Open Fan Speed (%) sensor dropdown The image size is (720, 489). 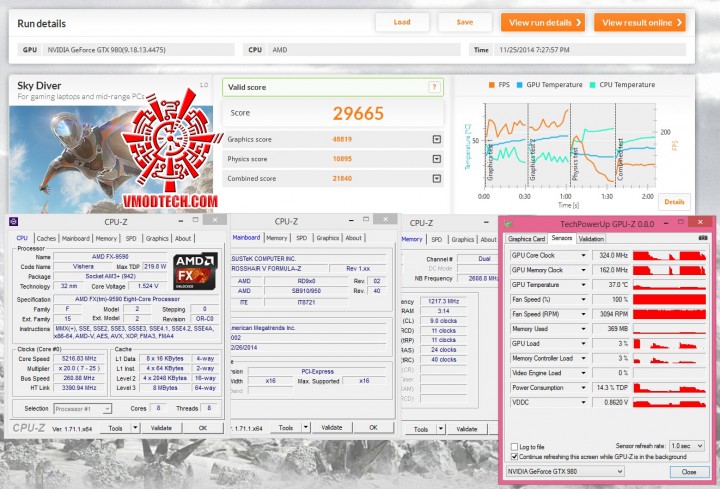[584, 299]
